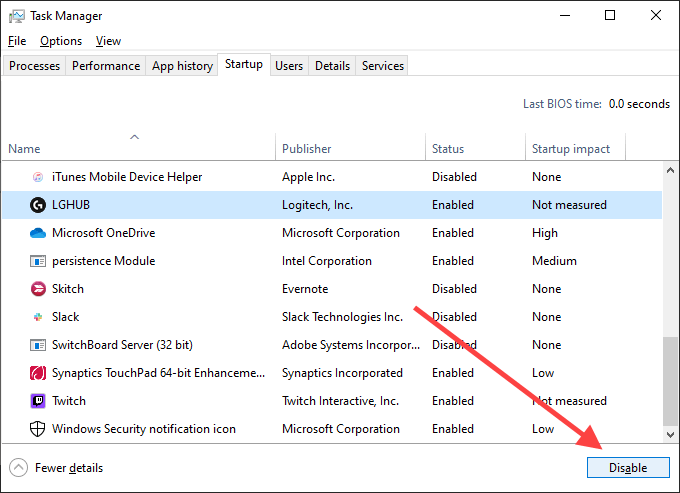The height and width of the screenshot is (493, 680).
Task: Sort by Startup impact column
Action: pos(570,149)
